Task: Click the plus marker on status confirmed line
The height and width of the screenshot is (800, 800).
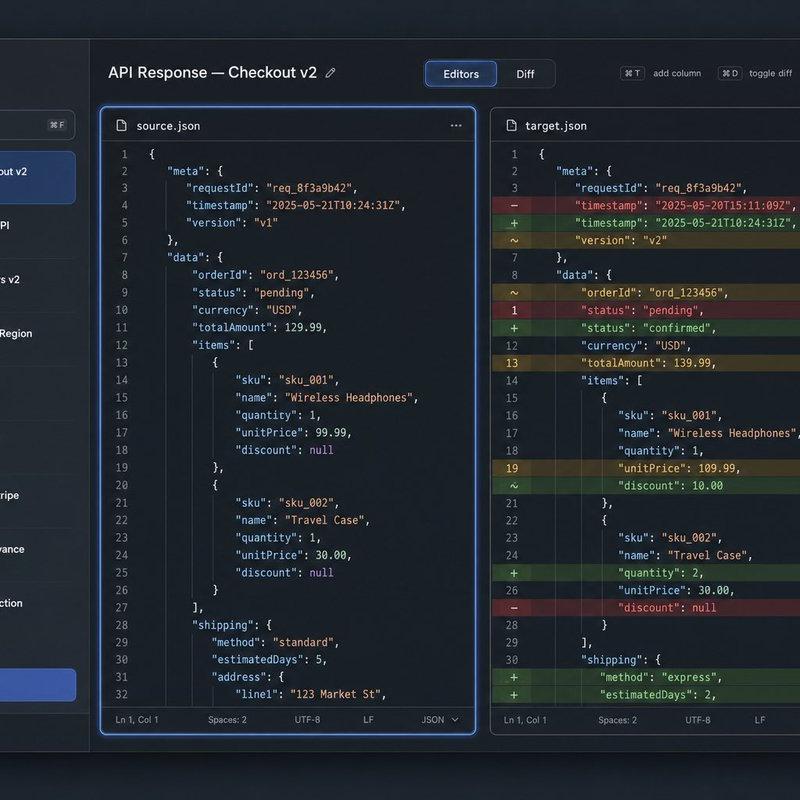Action: pyautogui.click(x=514, y=328)
